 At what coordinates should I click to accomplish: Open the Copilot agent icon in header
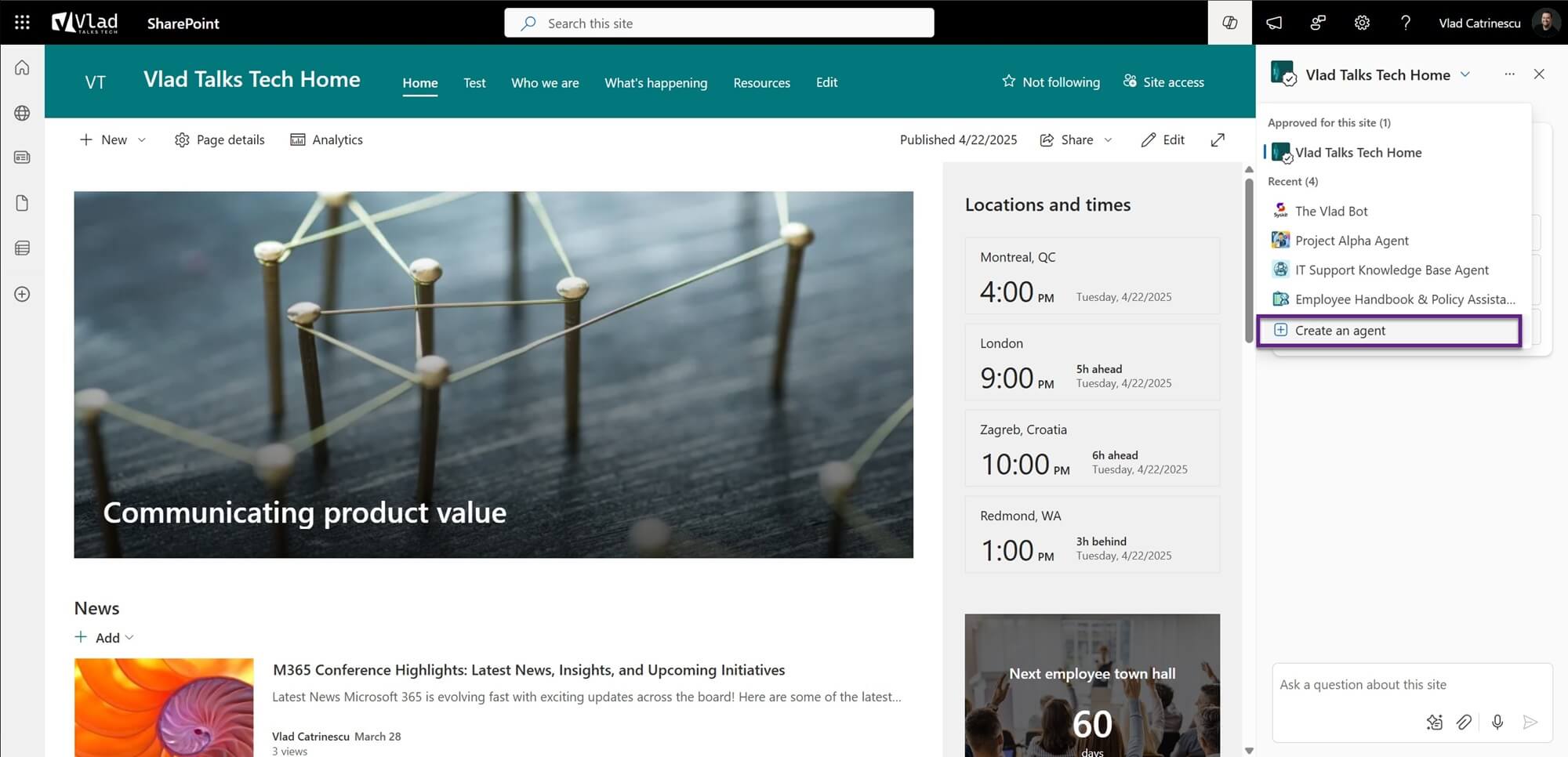[x=1229, y=23]
